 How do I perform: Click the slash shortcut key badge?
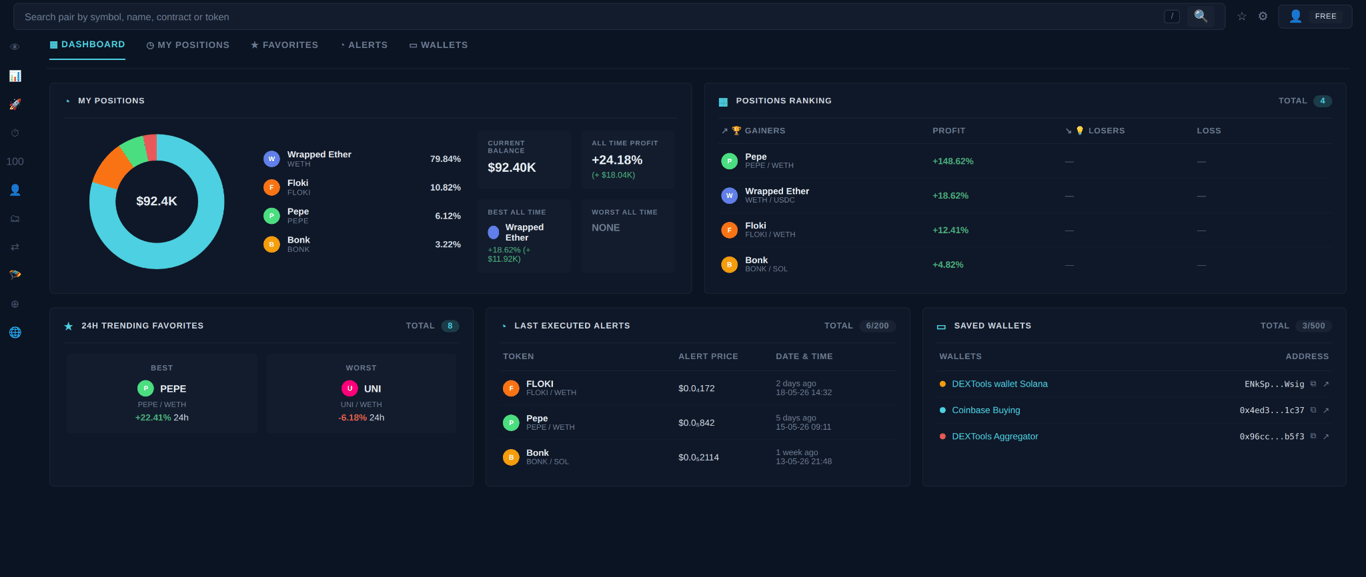click(1172, 16)
